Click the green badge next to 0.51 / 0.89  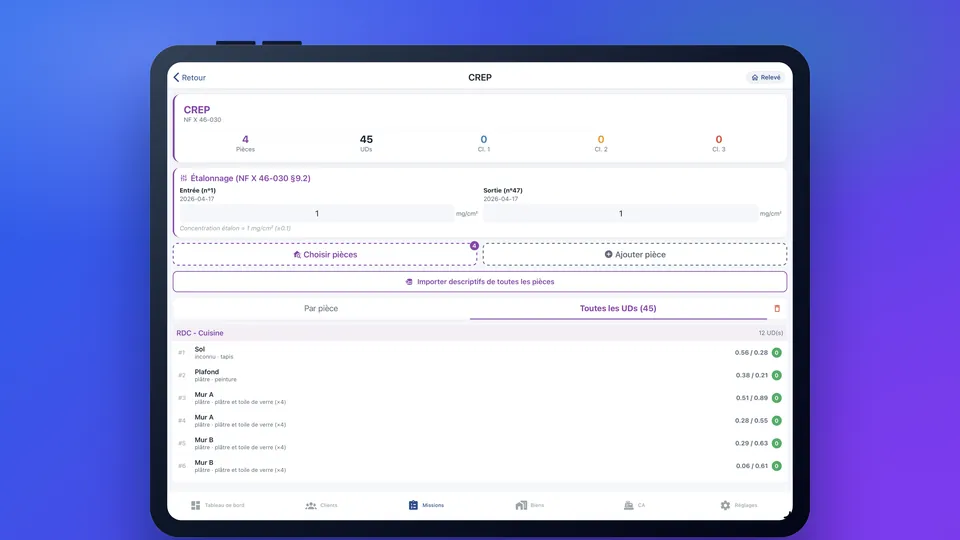(776, 398)
